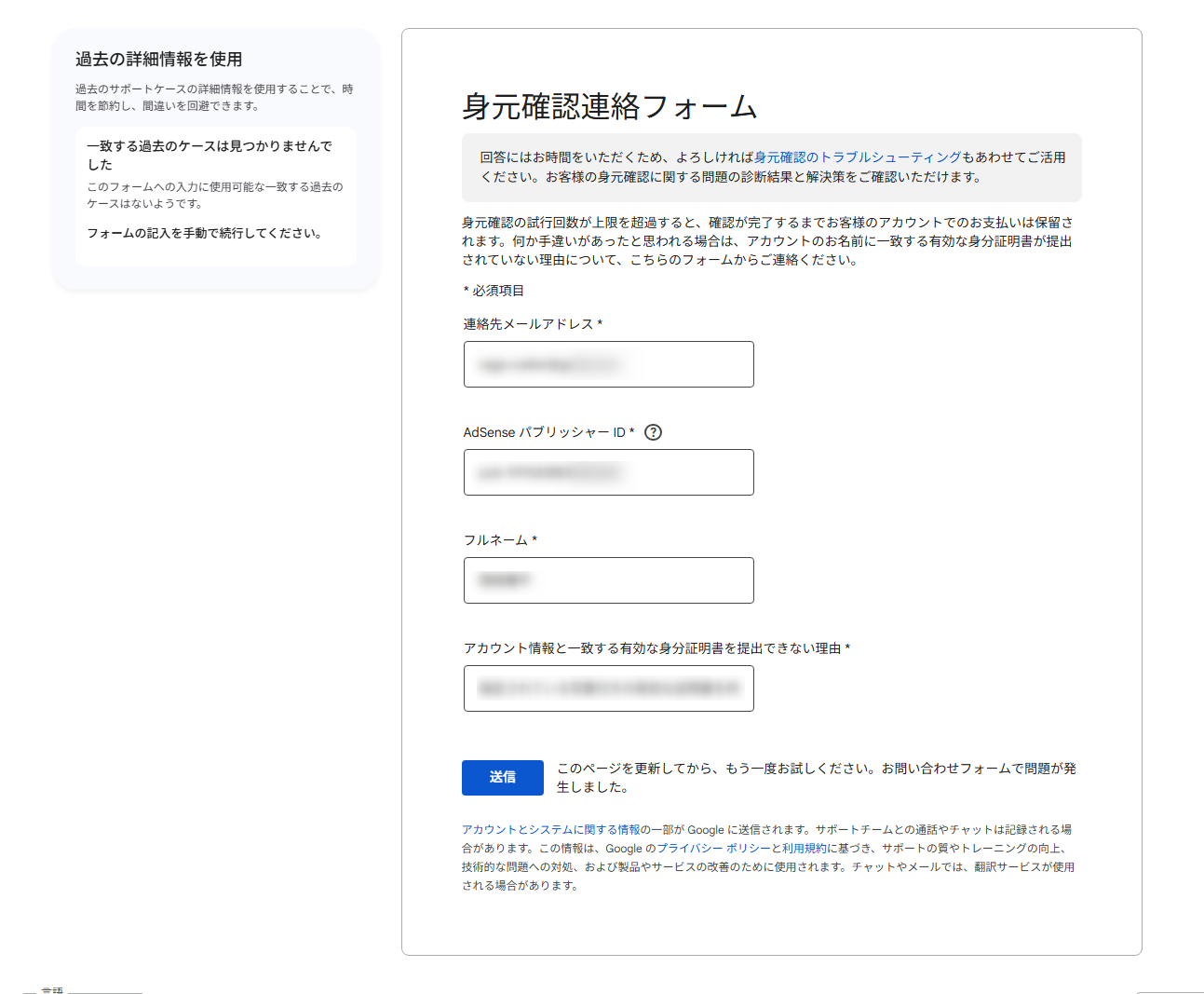Click the このページを更新してから error message
Viewport: 1204px width, 994px height.
[x=817, y=778]
